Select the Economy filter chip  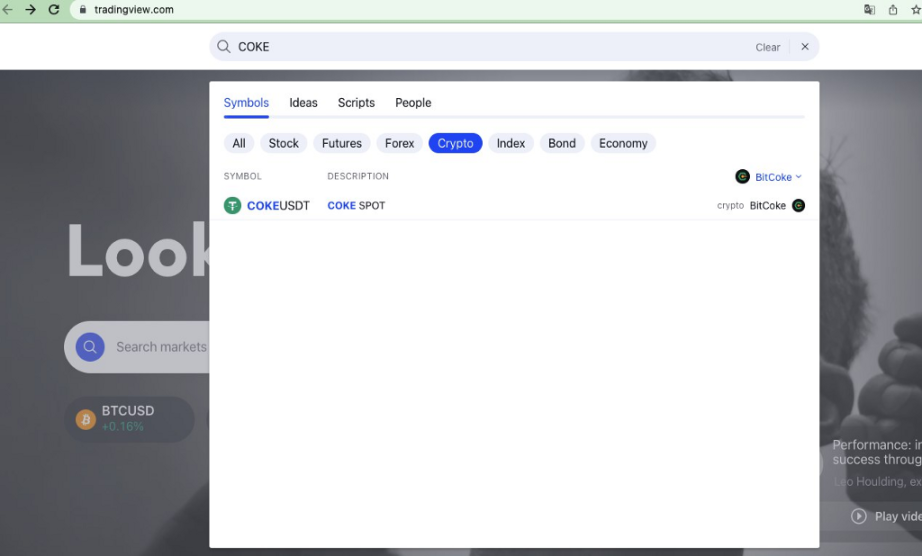point(623,143)
